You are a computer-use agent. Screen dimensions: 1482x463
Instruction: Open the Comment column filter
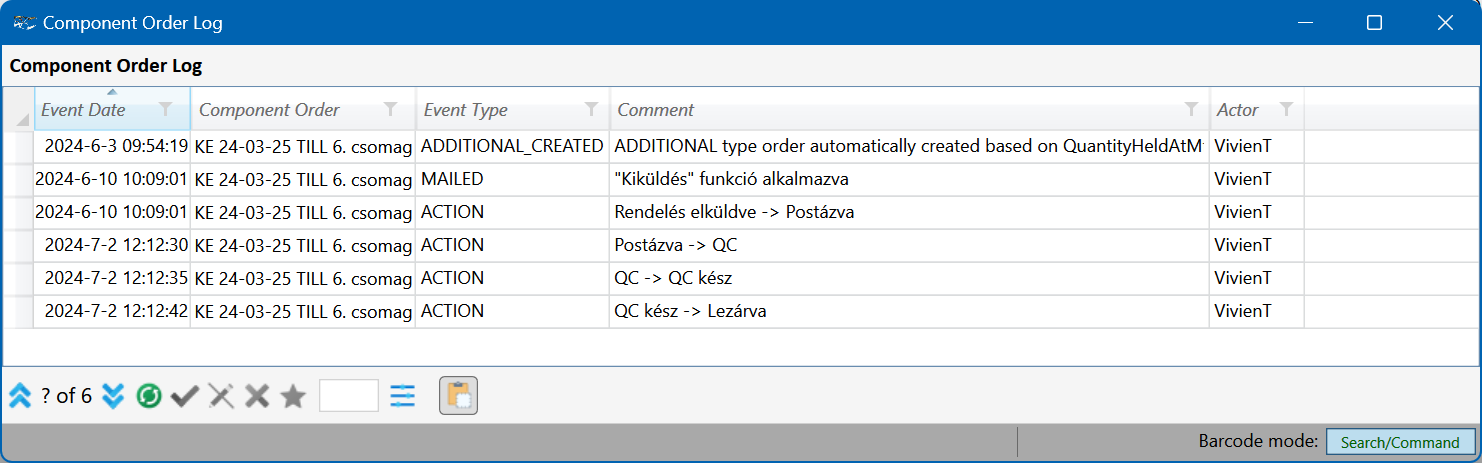point(1191,109)
